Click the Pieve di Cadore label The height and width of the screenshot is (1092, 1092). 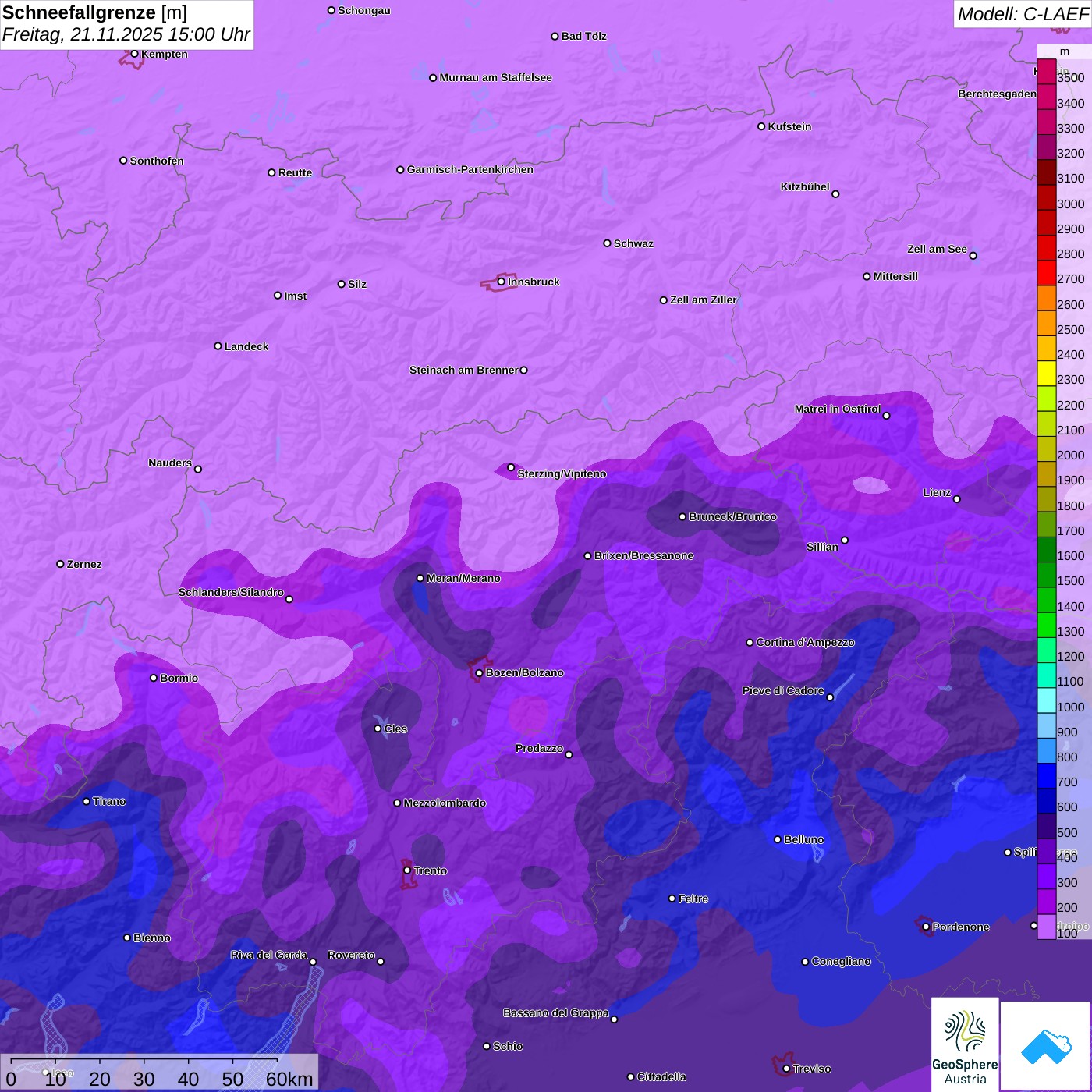783,690
